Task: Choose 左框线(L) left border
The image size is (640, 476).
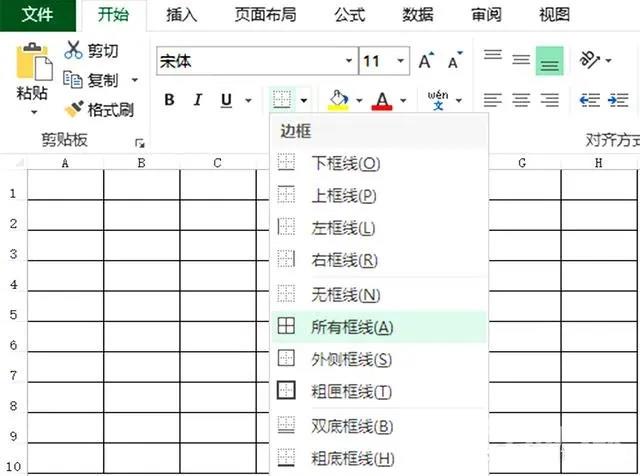Action: 380,227
